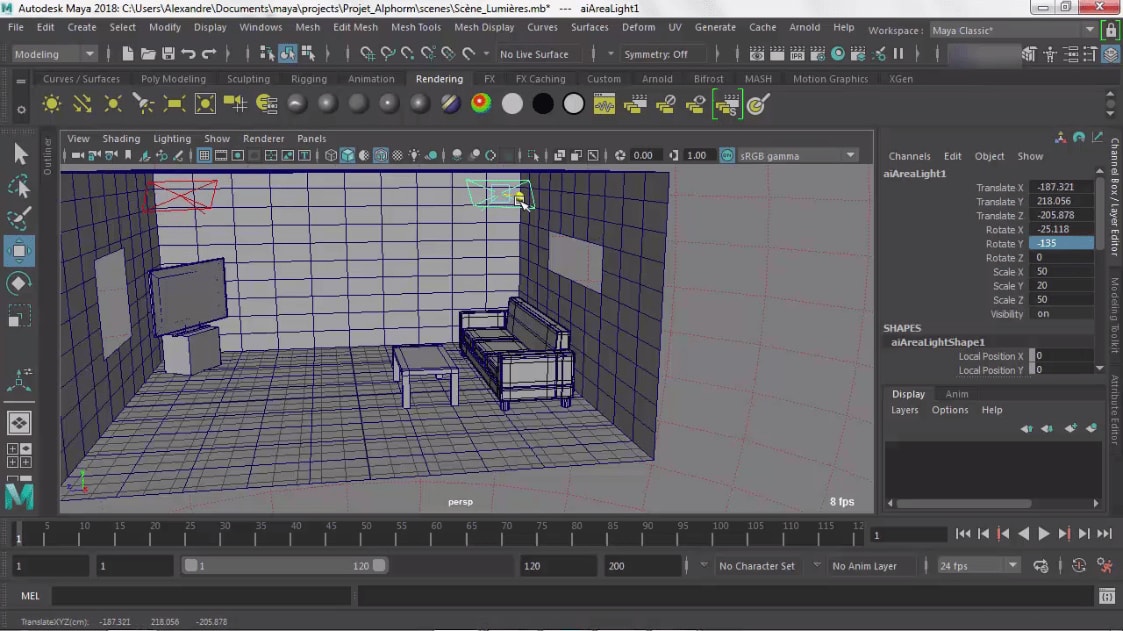Toggle use all lights in viewport
Image resolution: width=1123 pixels, height=631 pixels.
[x=414, y=155]
